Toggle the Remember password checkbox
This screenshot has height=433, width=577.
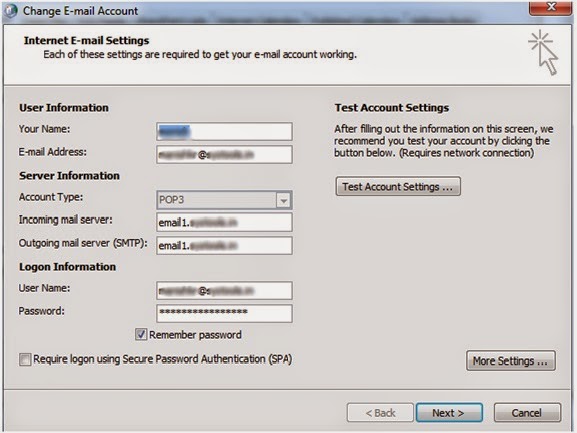(x=141, y=334)
